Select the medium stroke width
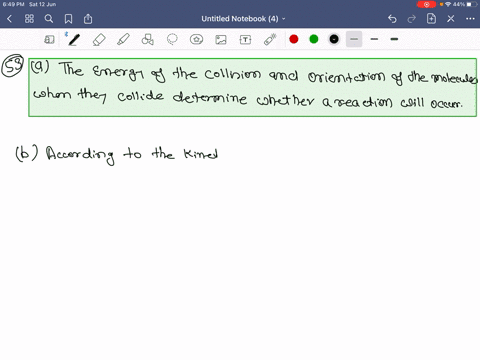480x360 pixels. click(x=374, y=39)
